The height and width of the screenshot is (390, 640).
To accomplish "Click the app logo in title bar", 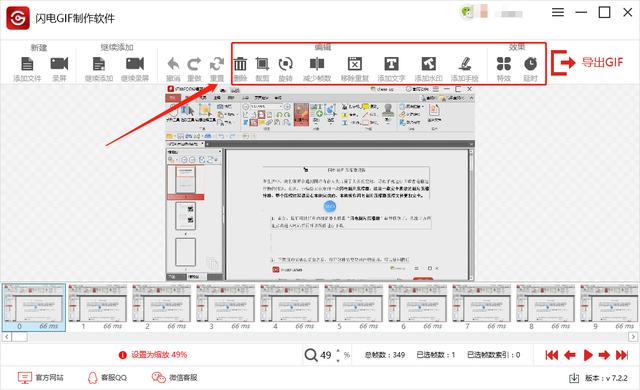I will (x=18, y=18).
